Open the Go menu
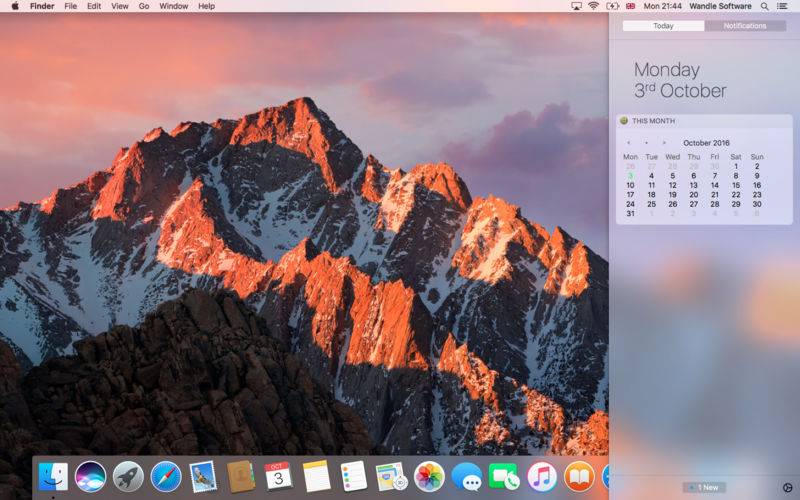Viewport: 800px width, 500px height. [x=144, y=6]
